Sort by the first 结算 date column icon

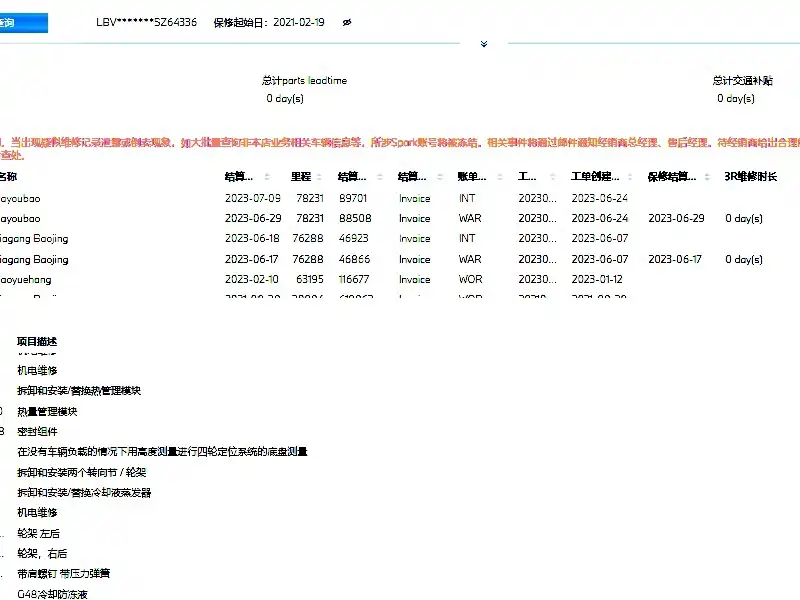[x=267, y=177]
